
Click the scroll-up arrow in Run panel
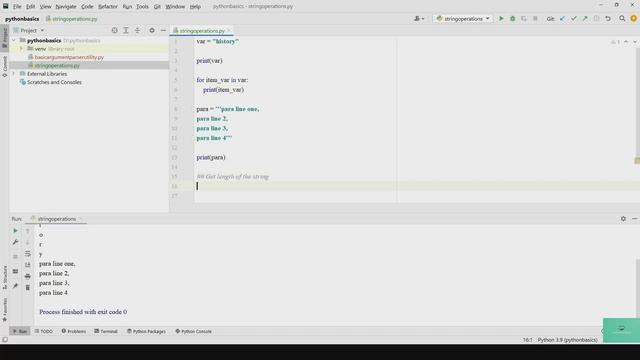(28, 231)
